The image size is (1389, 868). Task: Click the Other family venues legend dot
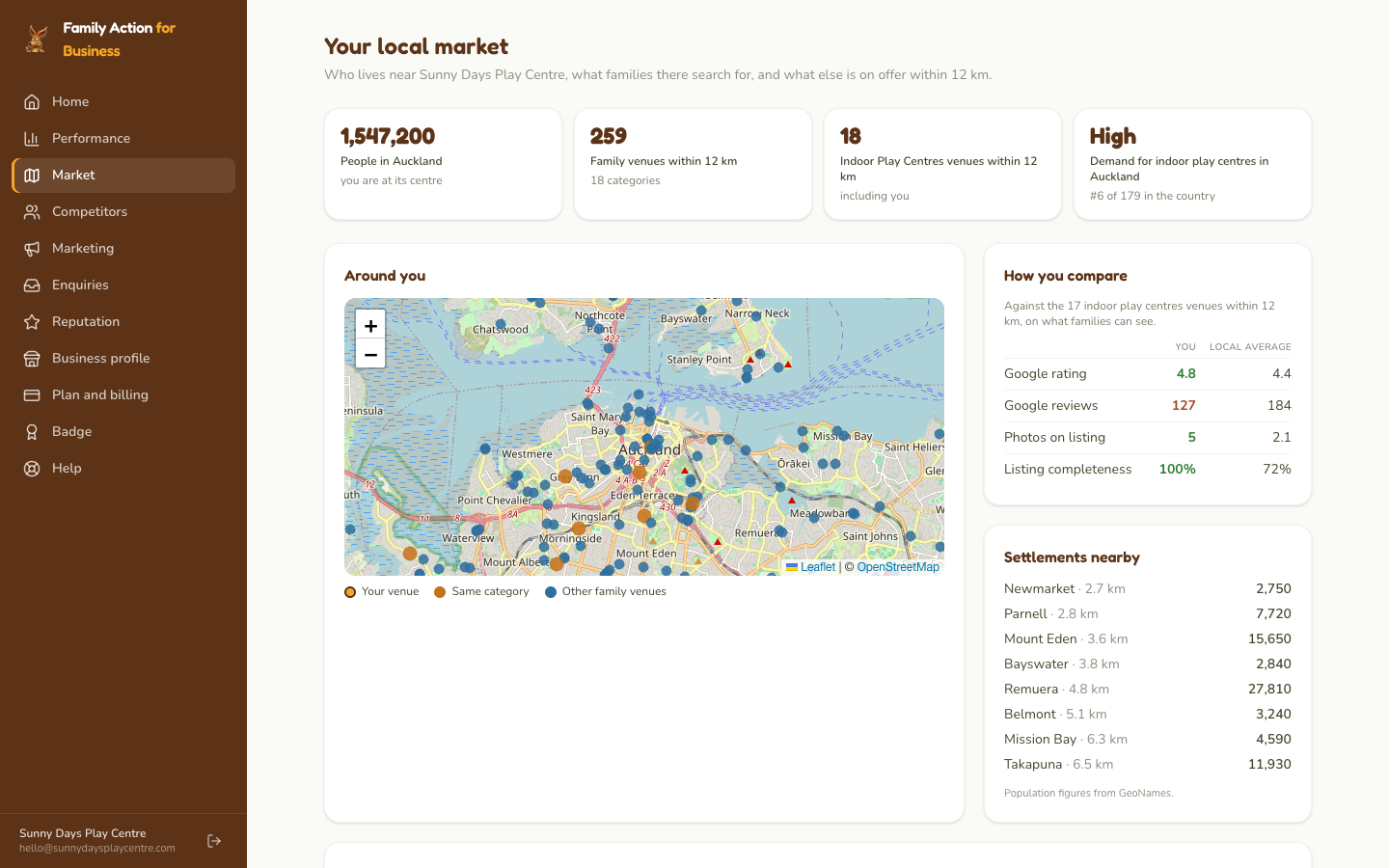(551, 592)
